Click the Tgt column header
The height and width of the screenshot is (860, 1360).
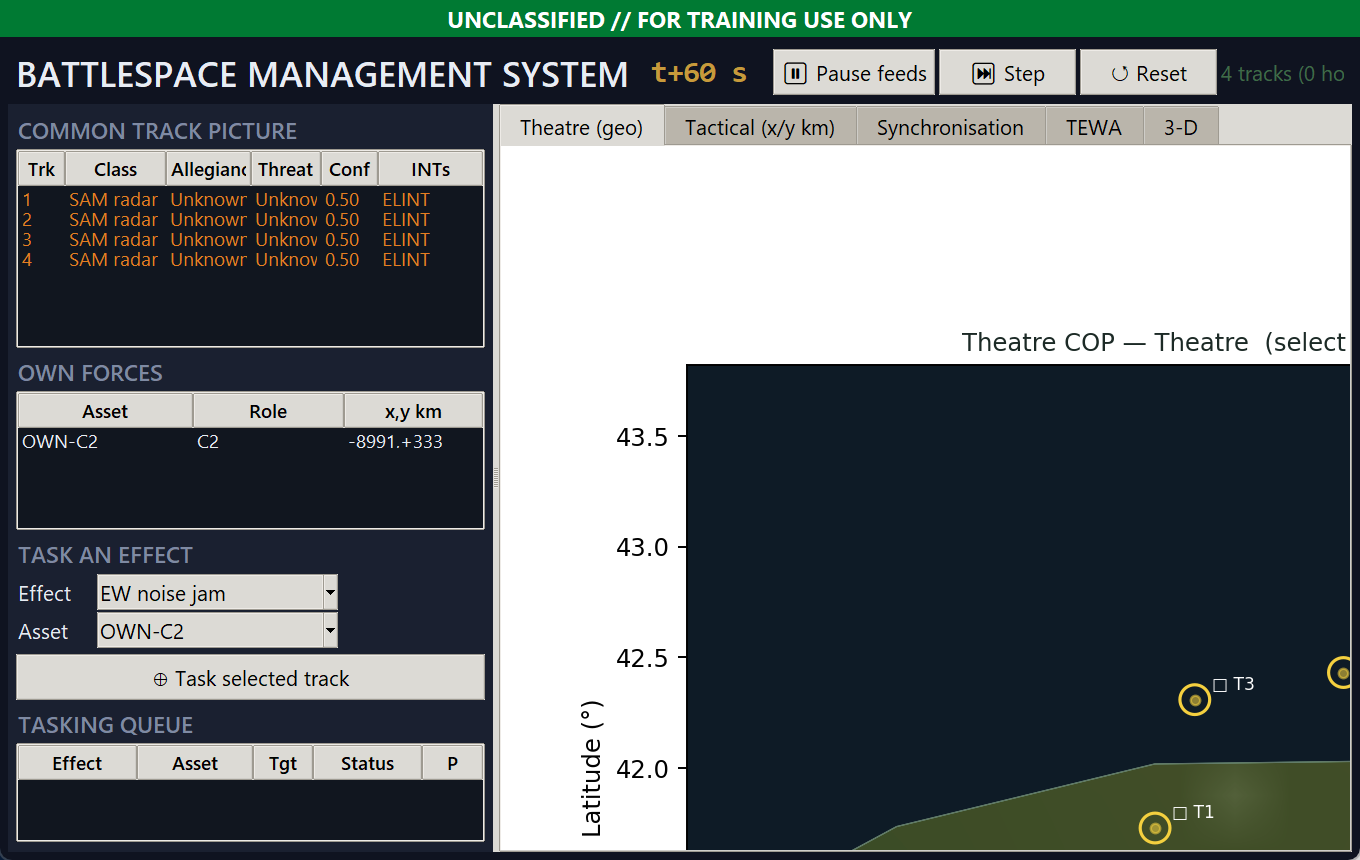click(283, 763)
